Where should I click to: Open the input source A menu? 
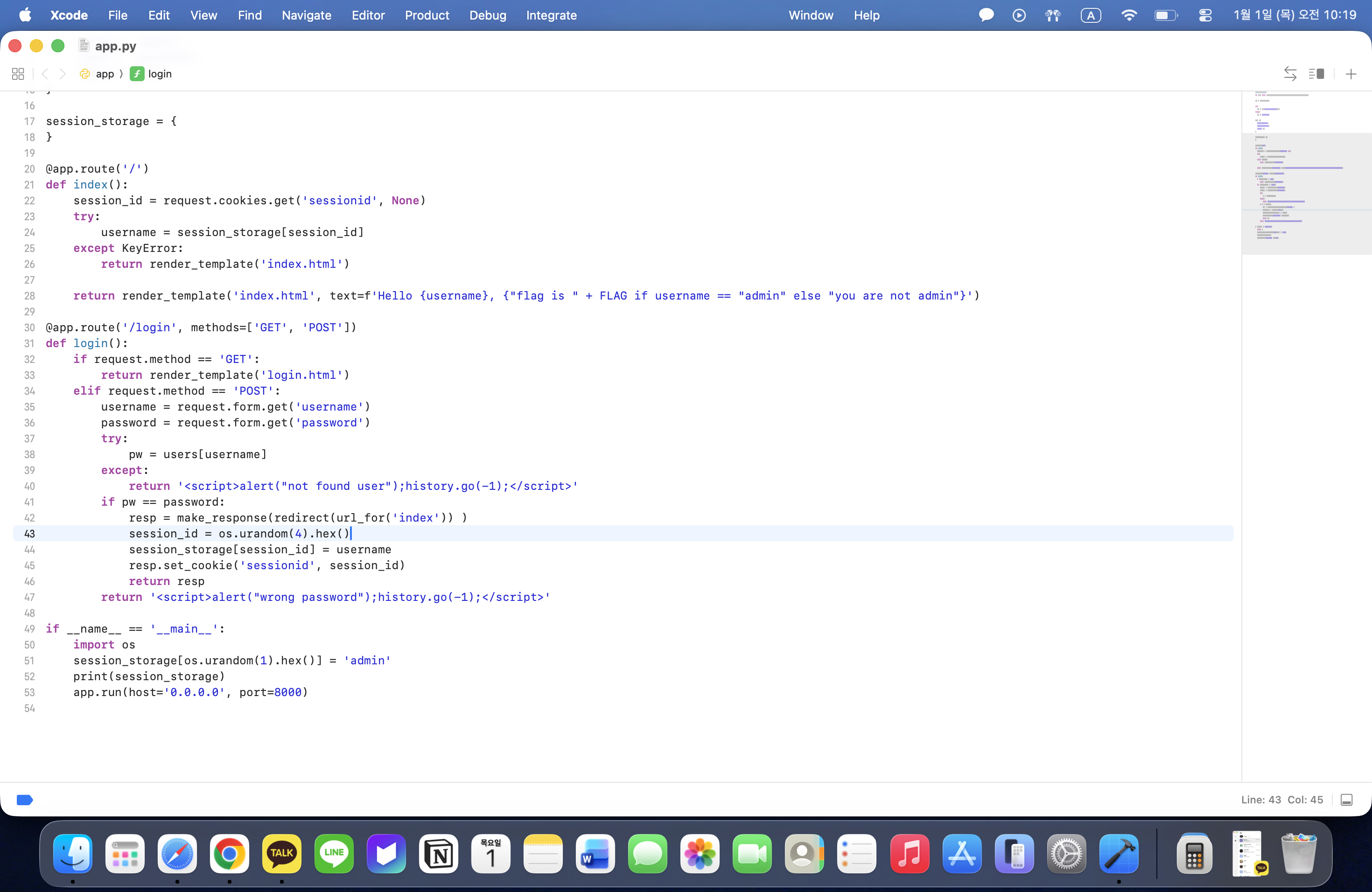[1091, 15]
